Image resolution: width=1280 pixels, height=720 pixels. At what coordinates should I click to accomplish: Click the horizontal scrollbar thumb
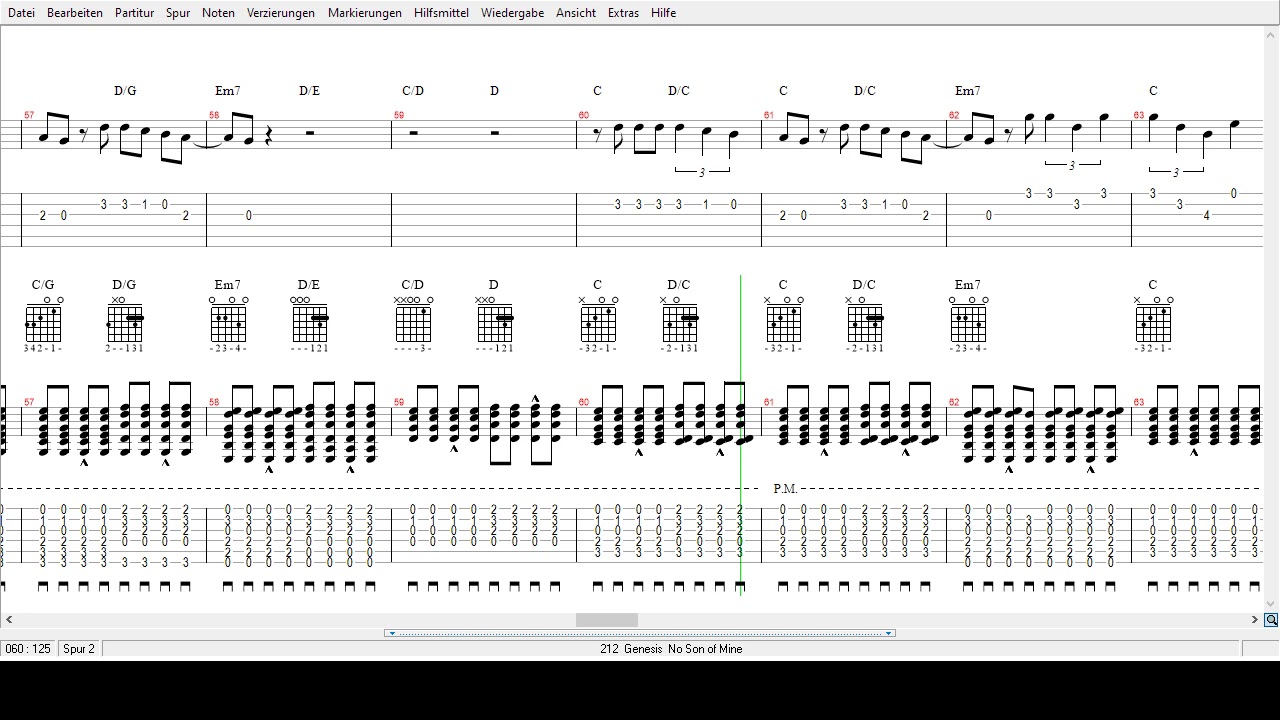click(606, 620)
